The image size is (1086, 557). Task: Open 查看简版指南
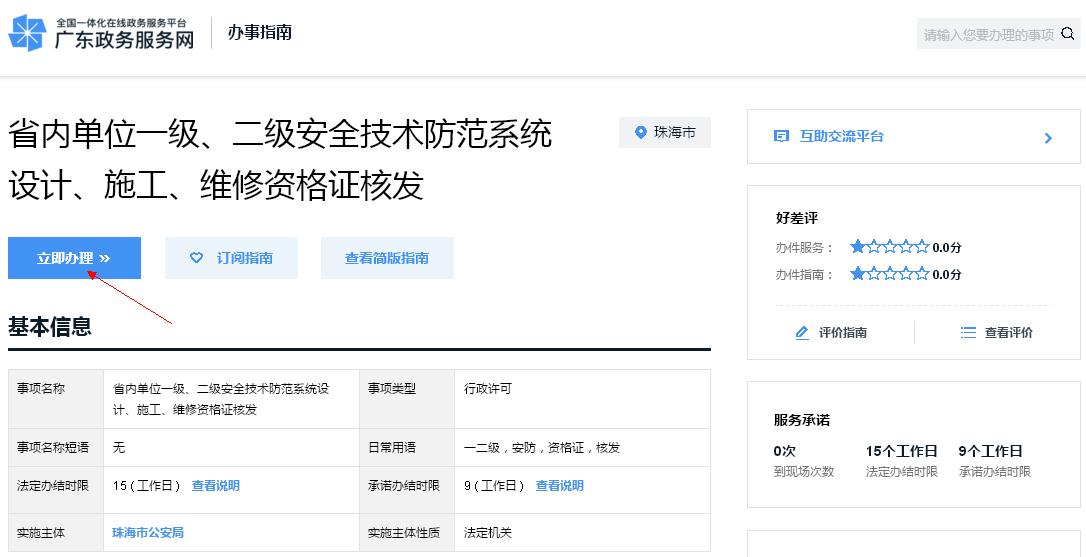pyautogui.click(x=387, y=258)
